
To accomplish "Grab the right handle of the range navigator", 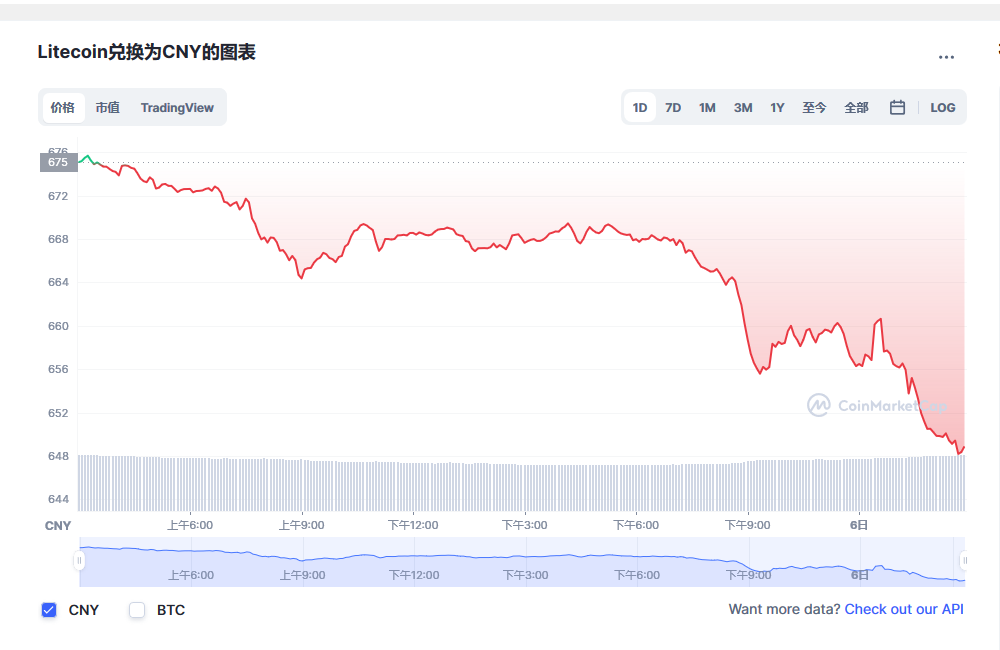I will [x=965, y=561].
